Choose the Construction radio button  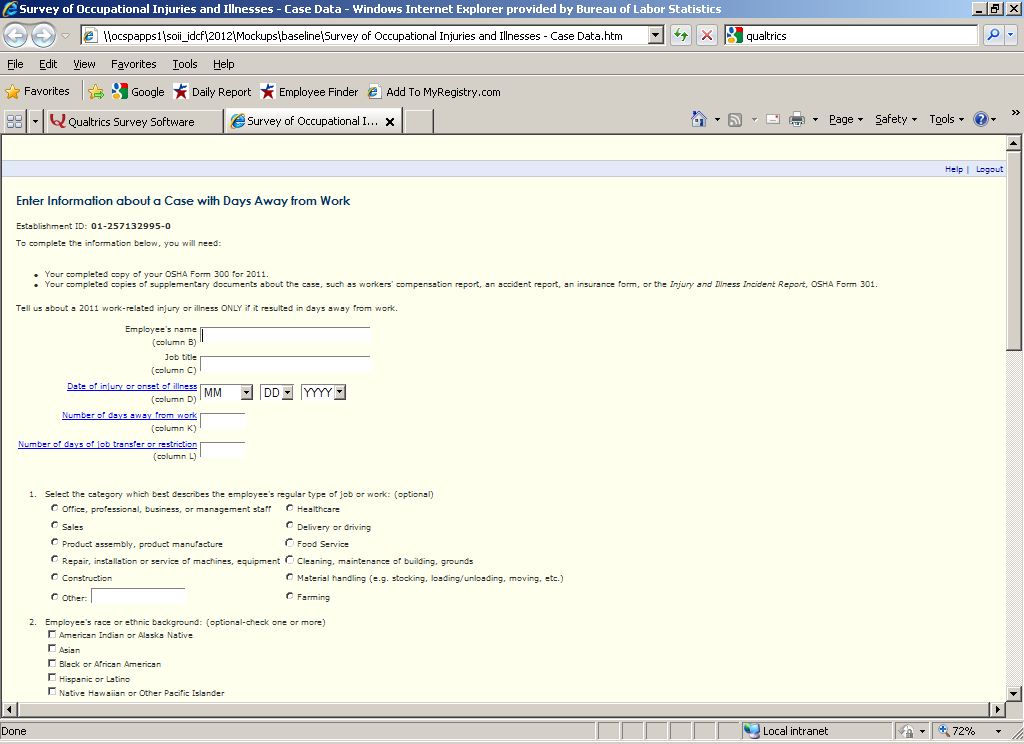pos(55,577)
